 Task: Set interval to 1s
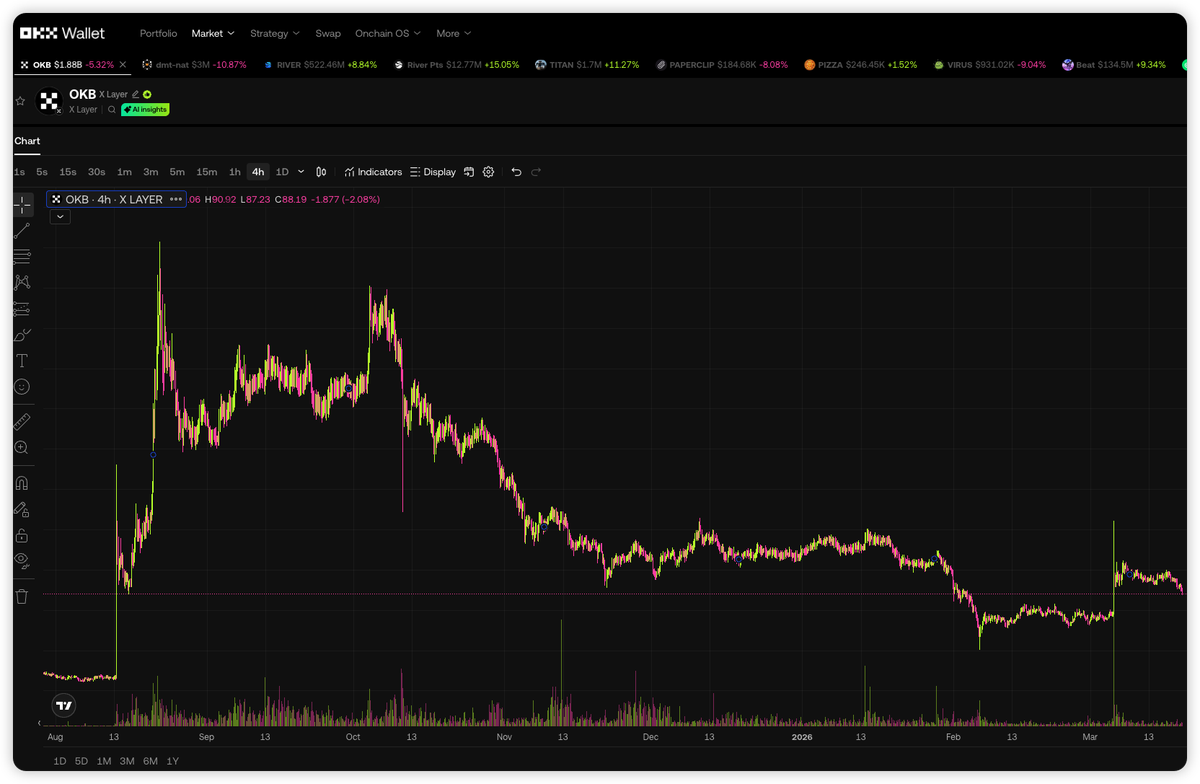click(x=20, y=172)
